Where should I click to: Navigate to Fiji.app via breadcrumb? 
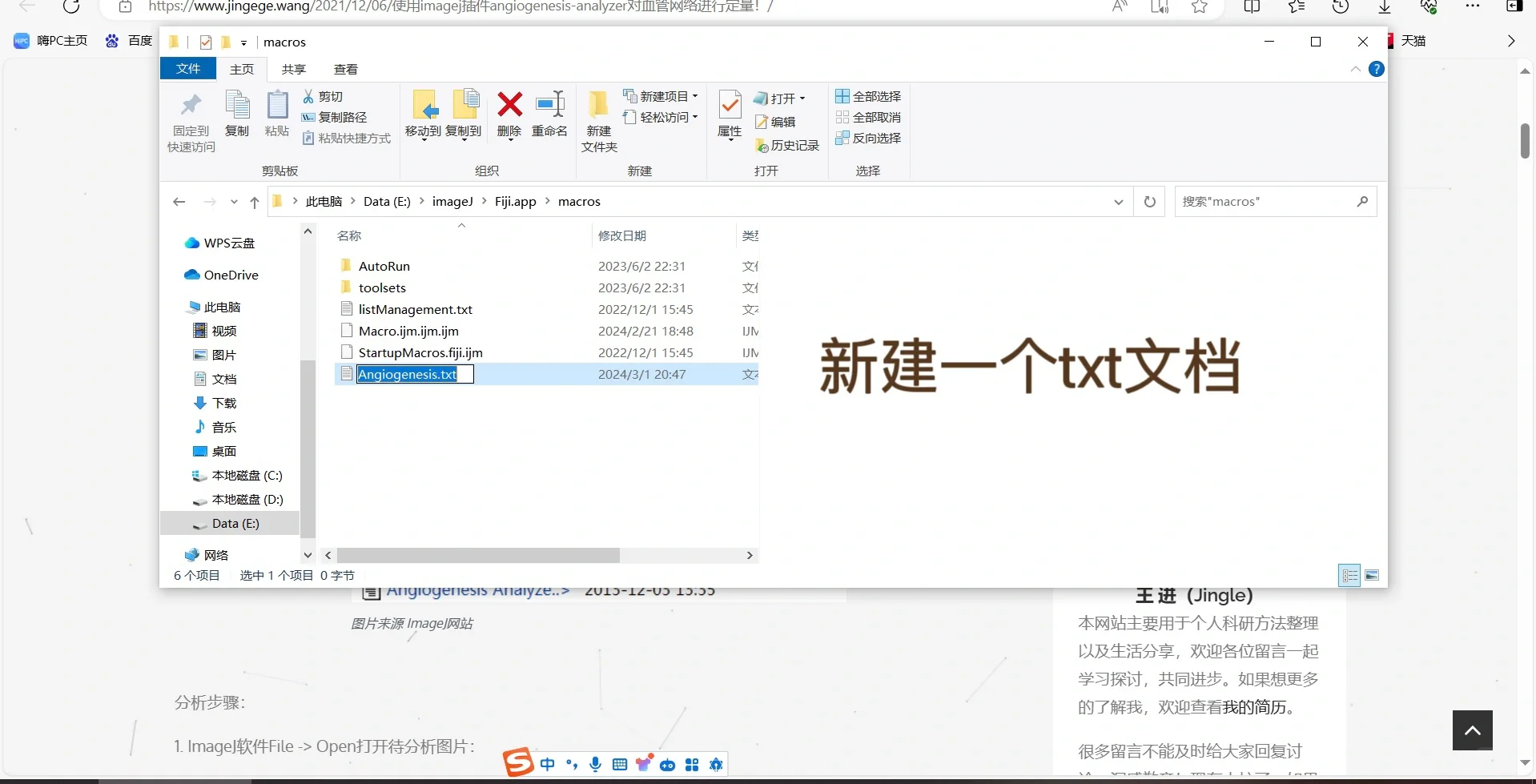(x=517, y=201)
